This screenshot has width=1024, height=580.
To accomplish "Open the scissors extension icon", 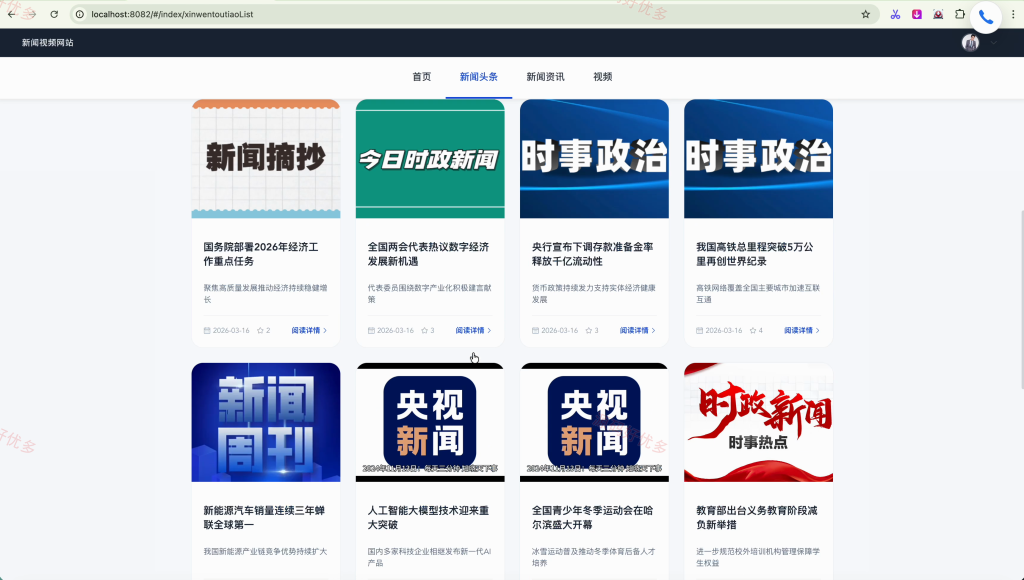I will (895, 14).
